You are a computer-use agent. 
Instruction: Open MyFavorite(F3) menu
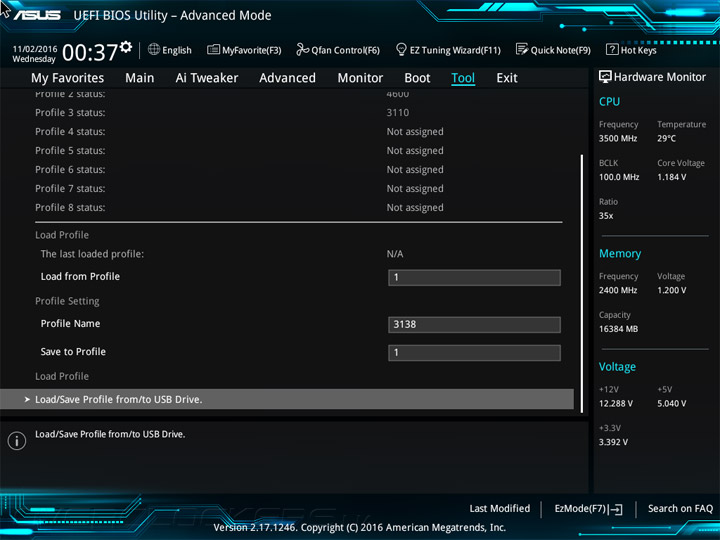[x=244, y=50]
